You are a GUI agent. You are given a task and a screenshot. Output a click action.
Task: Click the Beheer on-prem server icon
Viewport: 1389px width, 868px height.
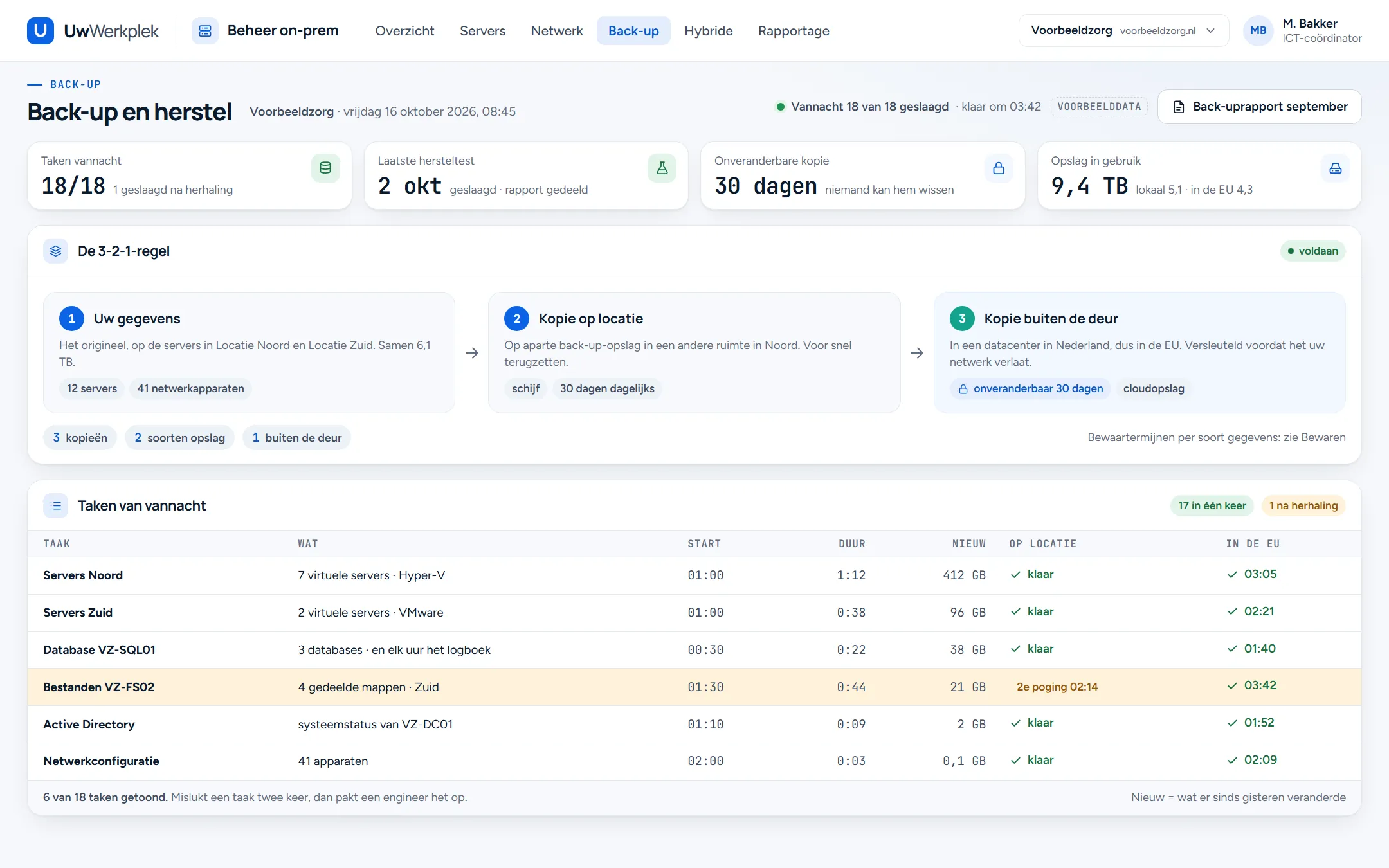205,31
